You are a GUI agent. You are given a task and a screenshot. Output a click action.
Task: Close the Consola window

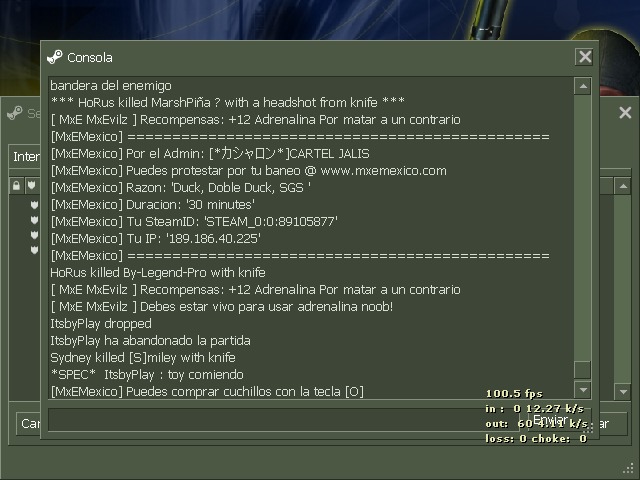[584, 57]
